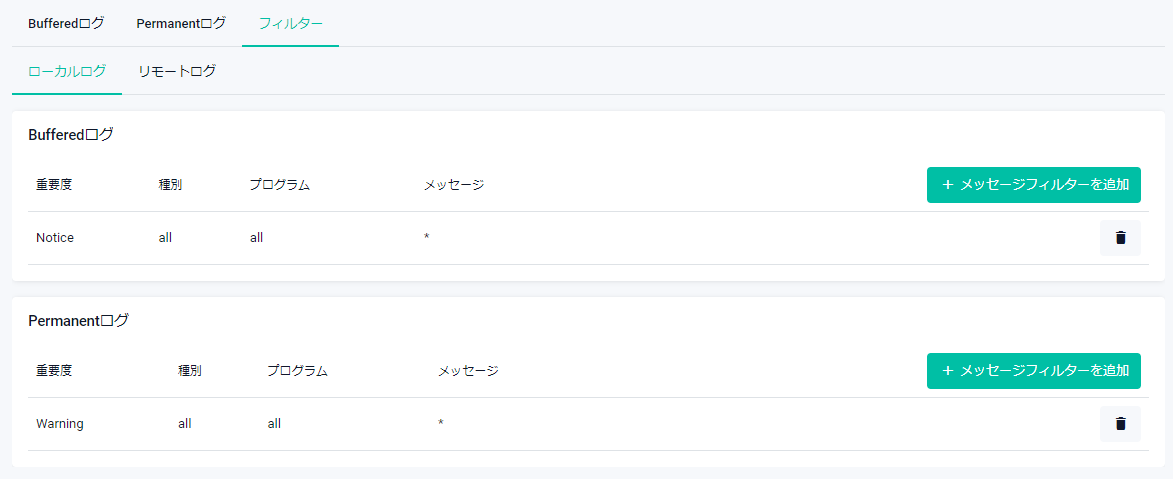Click メッセージ column header in Buffered table
Screen dimensions: 1173x479
[453, 185]
